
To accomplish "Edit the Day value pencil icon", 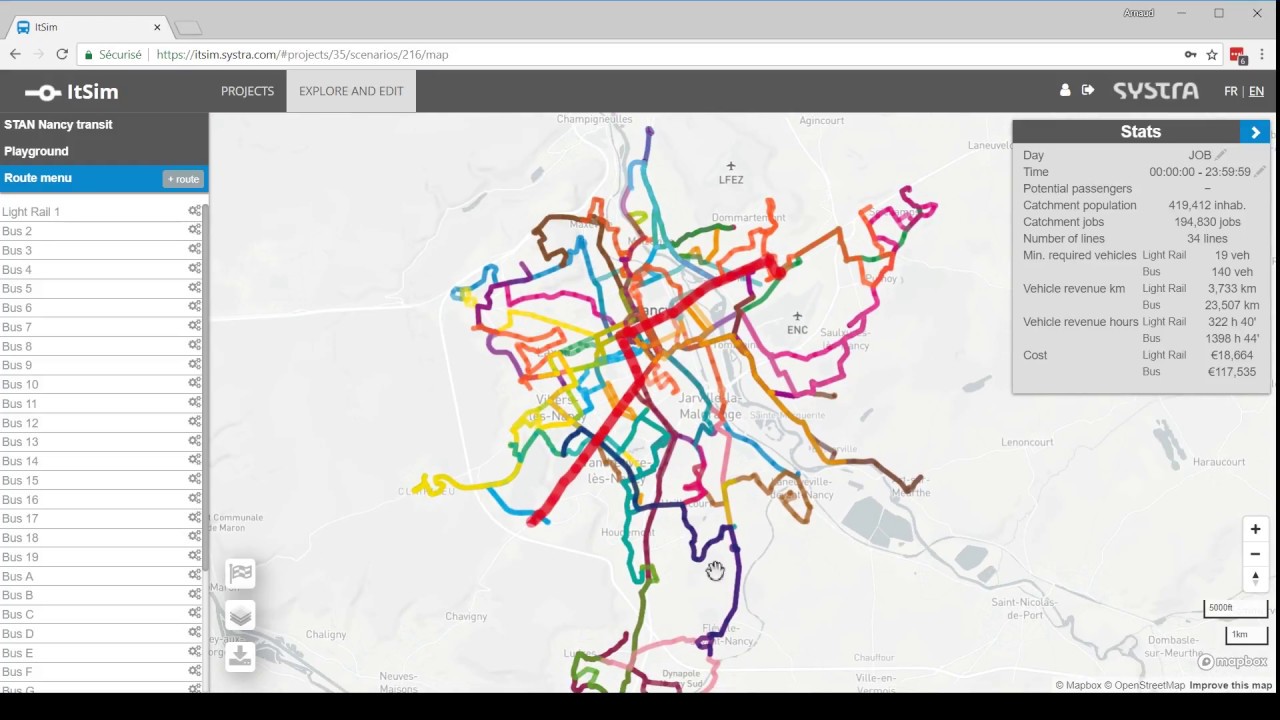I will click(1221, 155).
